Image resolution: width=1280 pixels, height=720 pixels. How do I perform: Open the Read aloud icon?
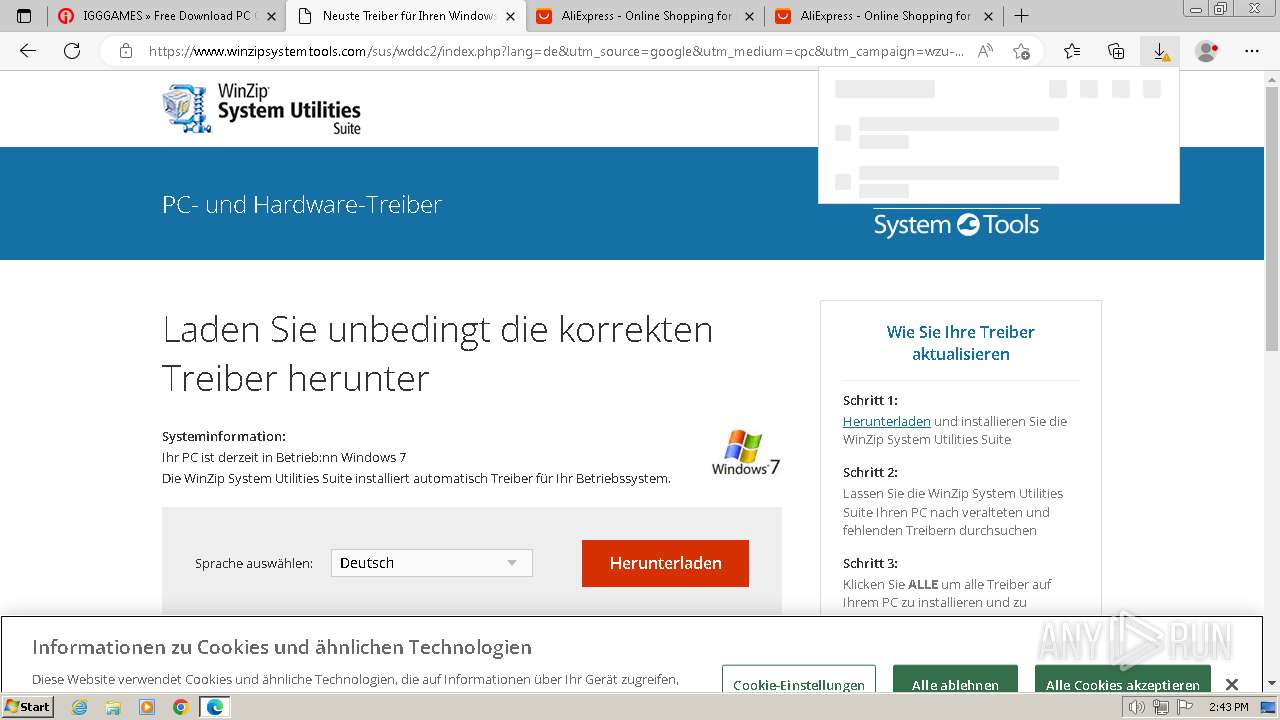(985, 51)
